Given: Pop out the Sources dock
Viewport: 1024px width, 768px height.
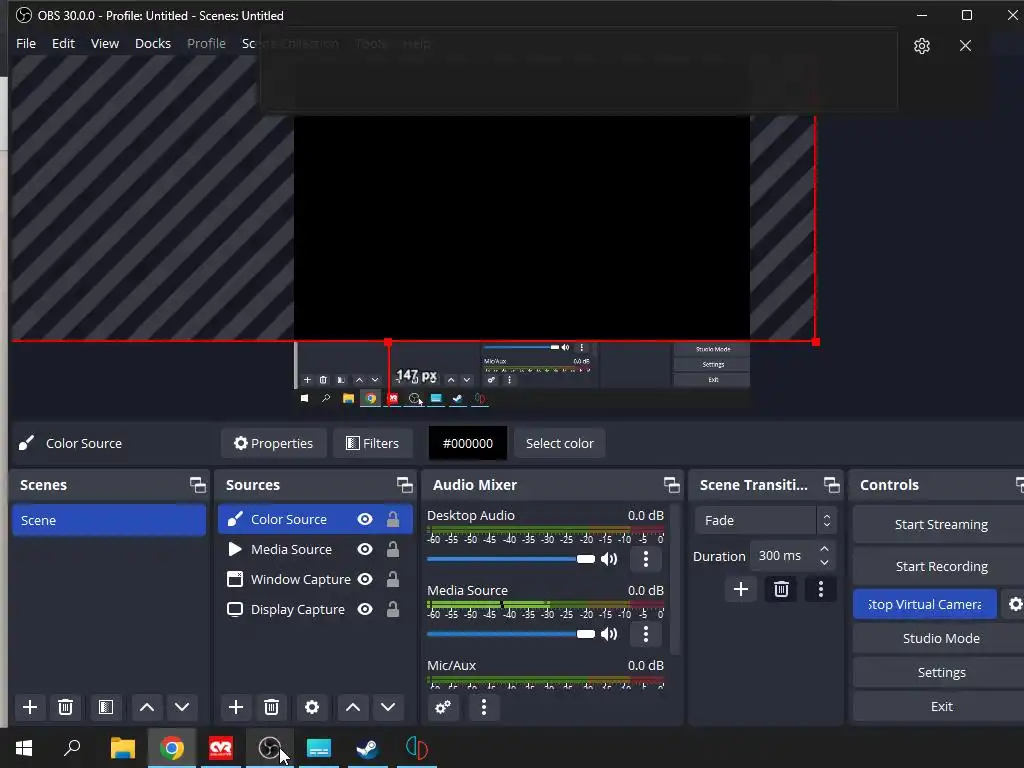Looking at the screenshot, I should 404,485.
